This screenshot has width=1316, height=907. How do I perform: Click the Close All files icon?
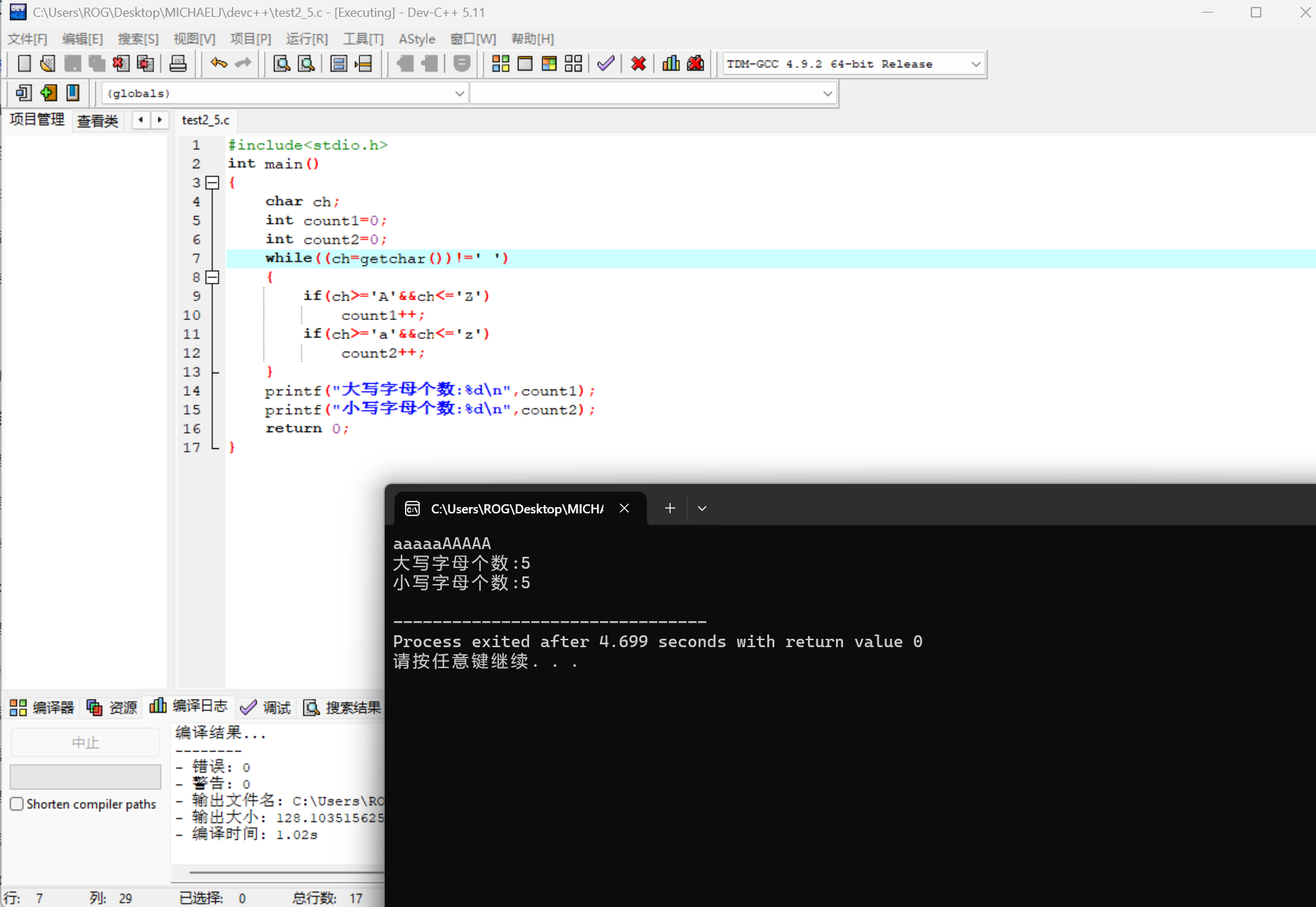[146, 64]
